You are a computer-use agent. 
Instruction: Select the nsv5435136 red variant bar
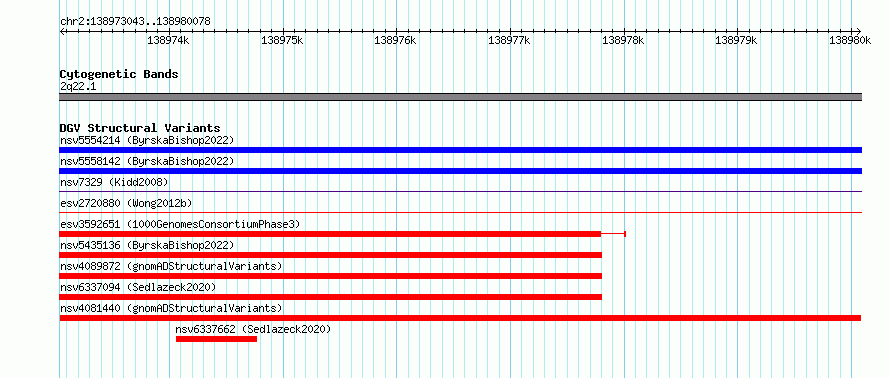point(330,255)
